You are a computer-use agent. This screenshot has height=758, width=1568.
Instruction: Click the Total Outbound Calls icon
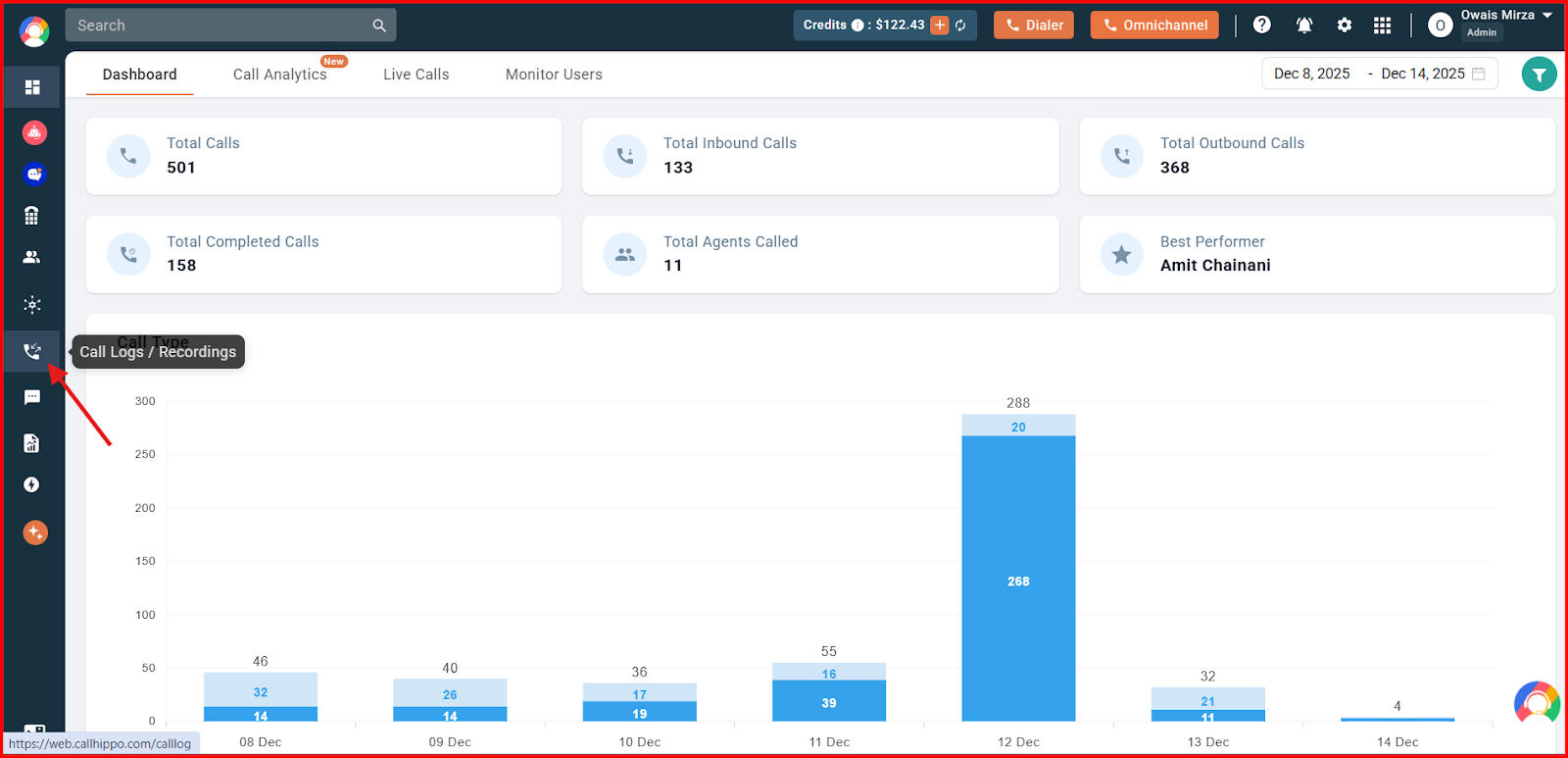[1122, 156]
